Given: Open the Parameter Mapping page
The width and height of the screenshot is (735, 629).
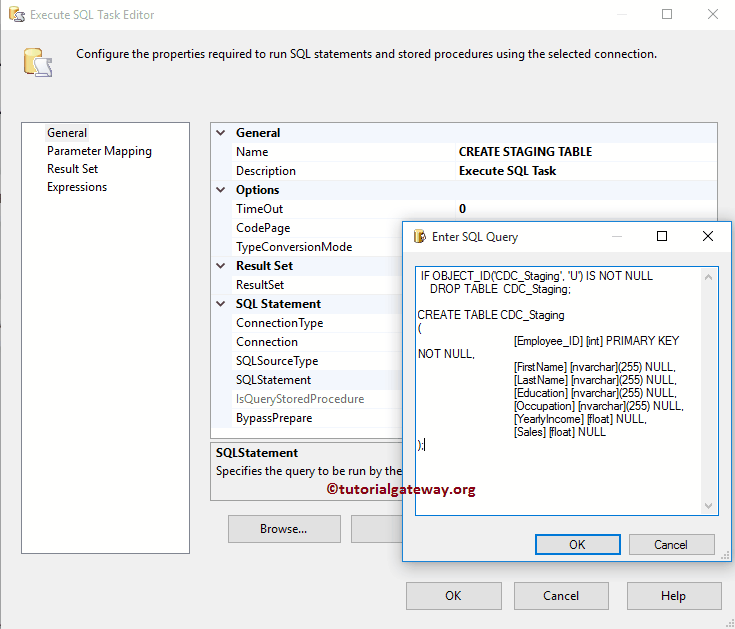Looking at the screenshot, I should pyautogui.click(x=99, y=151).
